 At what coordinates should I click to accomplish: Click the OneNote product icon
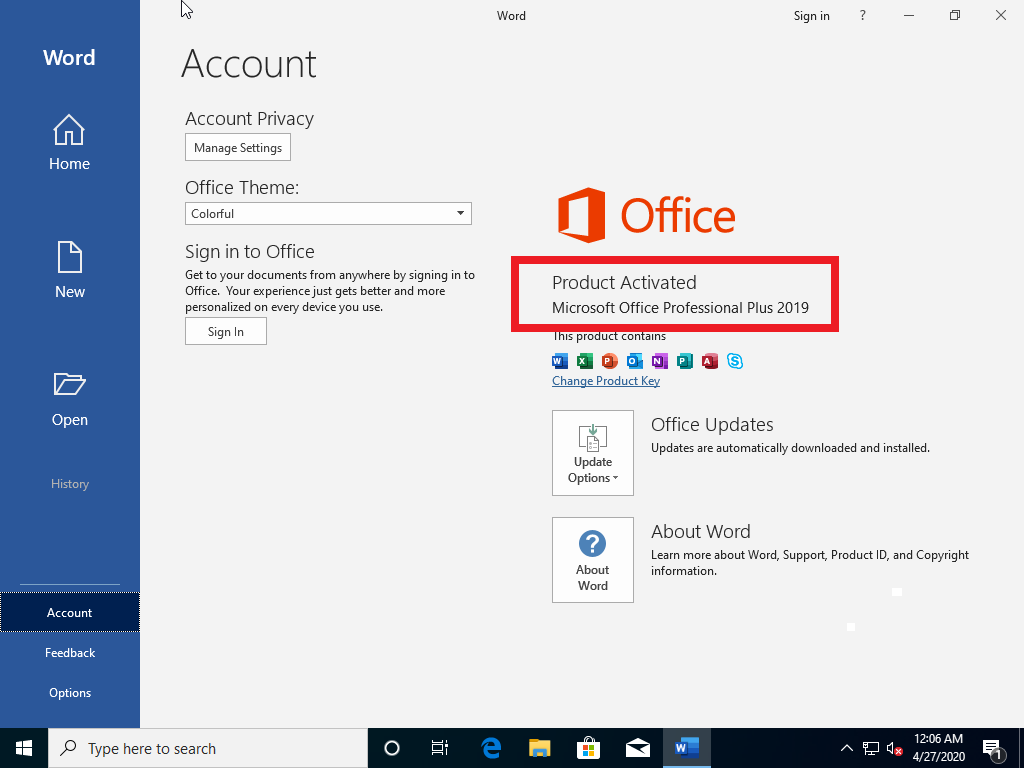click(x=660, y=361)
